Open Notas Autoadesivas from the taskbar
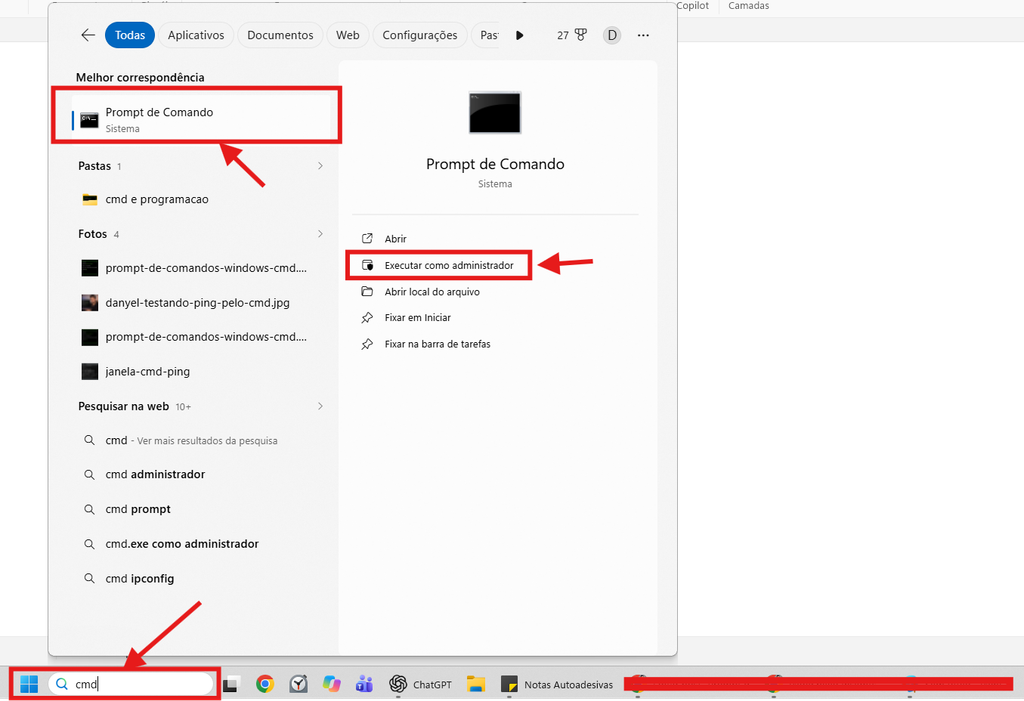 (557, 684)
